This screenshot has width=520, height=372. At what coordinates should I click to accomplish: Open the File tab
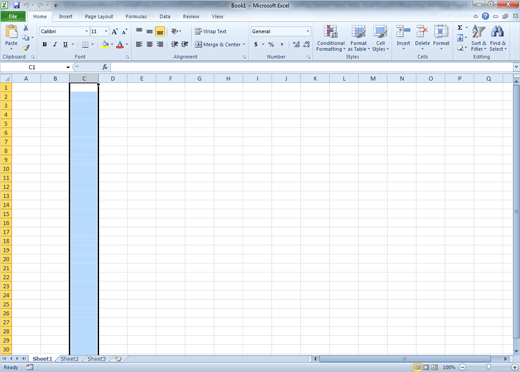click(x=13, y=16)
